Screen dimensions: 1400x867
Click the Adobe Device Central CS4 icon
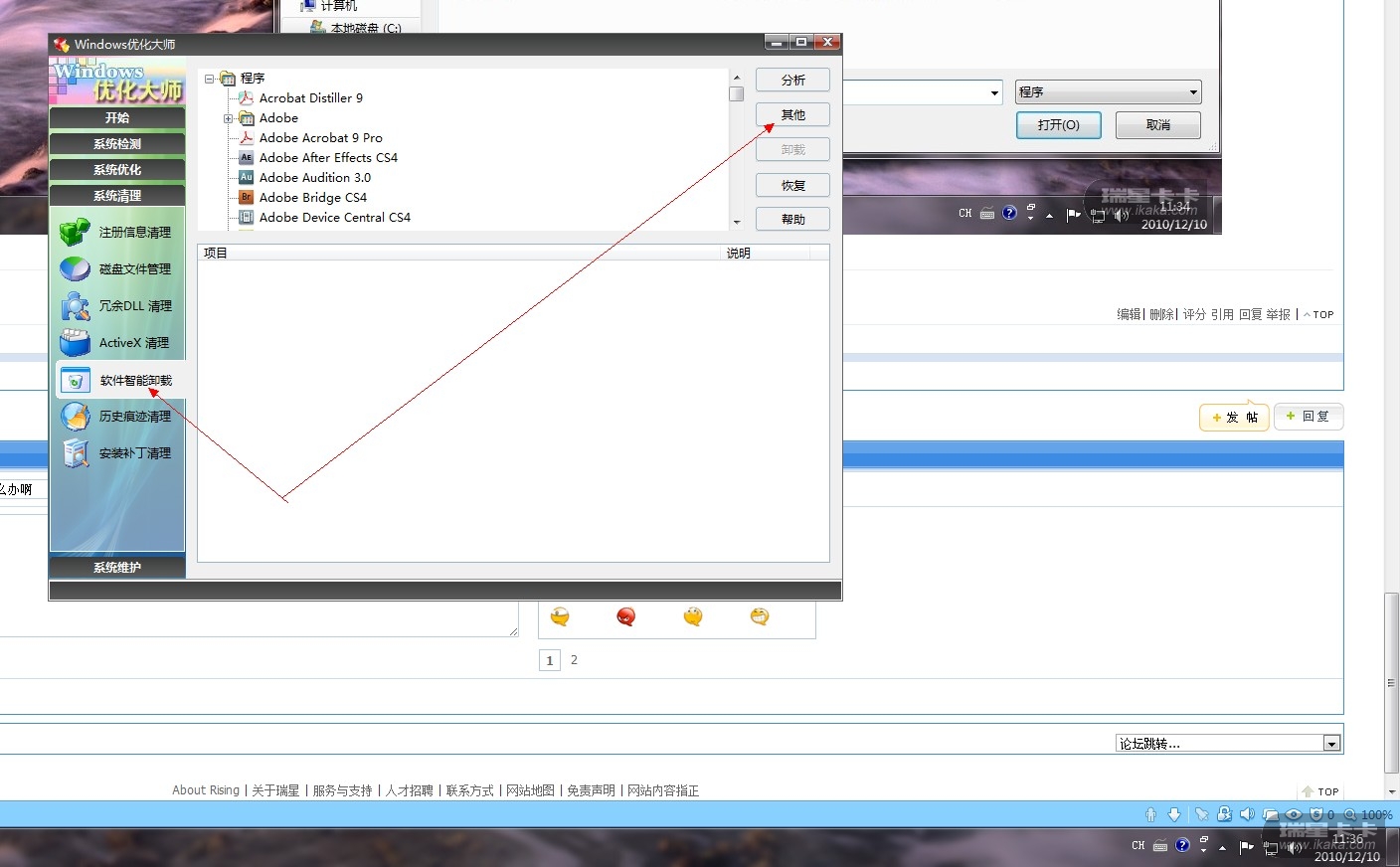[247, 218]
